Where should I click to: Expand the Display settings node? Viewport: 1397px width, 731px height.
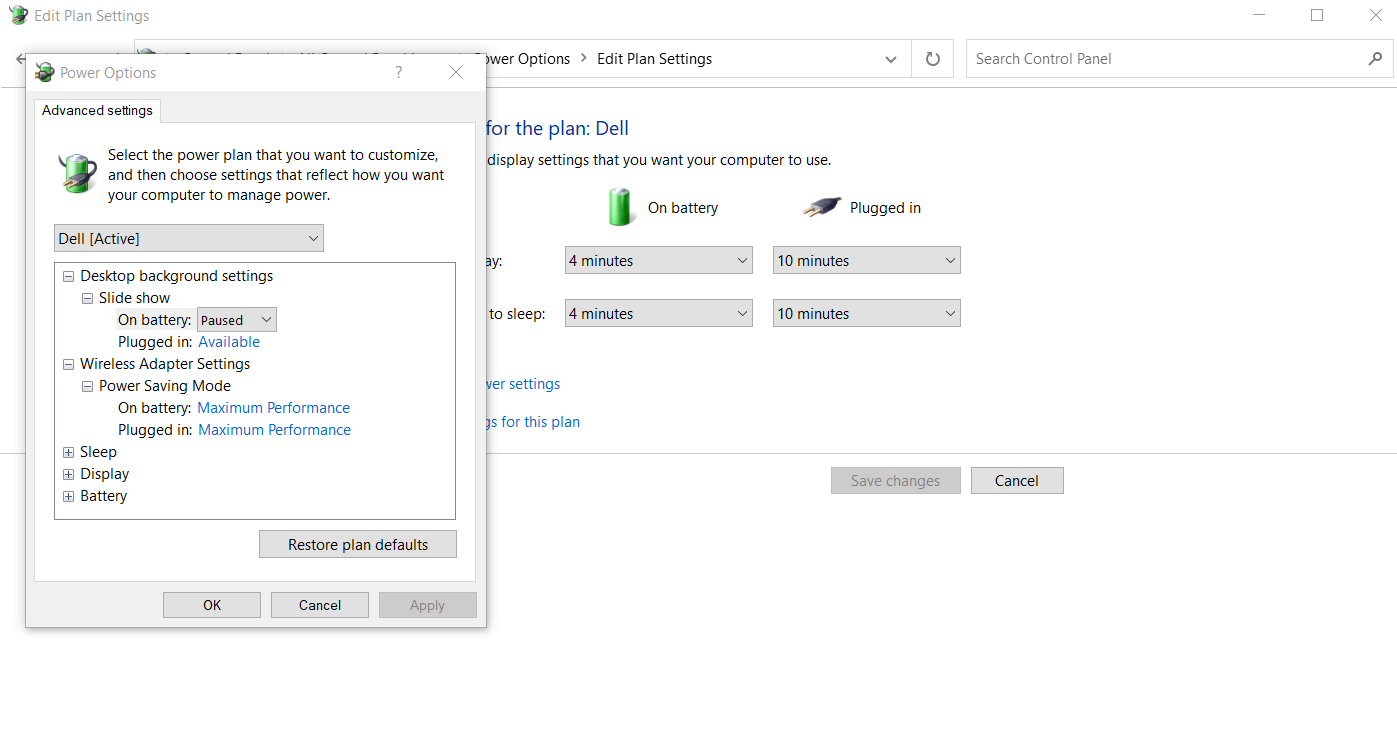pyautogui.click(x=68, y=473)
